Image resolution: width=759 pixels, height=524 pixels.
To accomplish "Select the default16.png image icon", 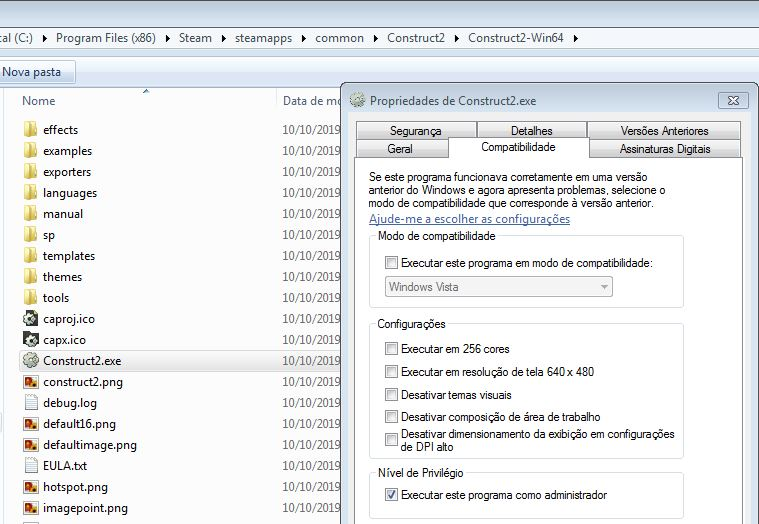I will pos(30,424).
